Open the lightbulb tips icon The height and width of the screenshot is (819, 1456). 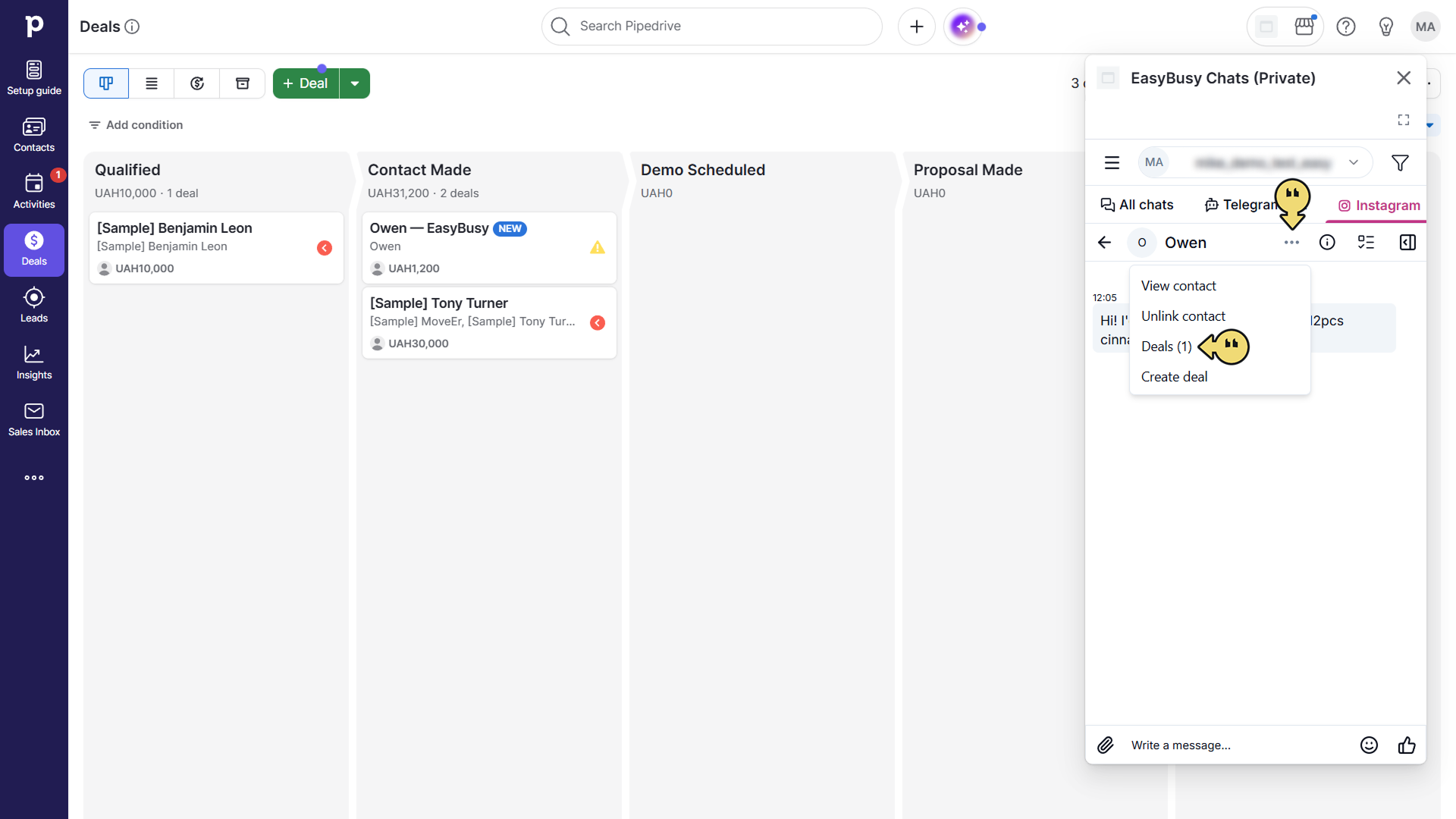(x=1386, y=27)
